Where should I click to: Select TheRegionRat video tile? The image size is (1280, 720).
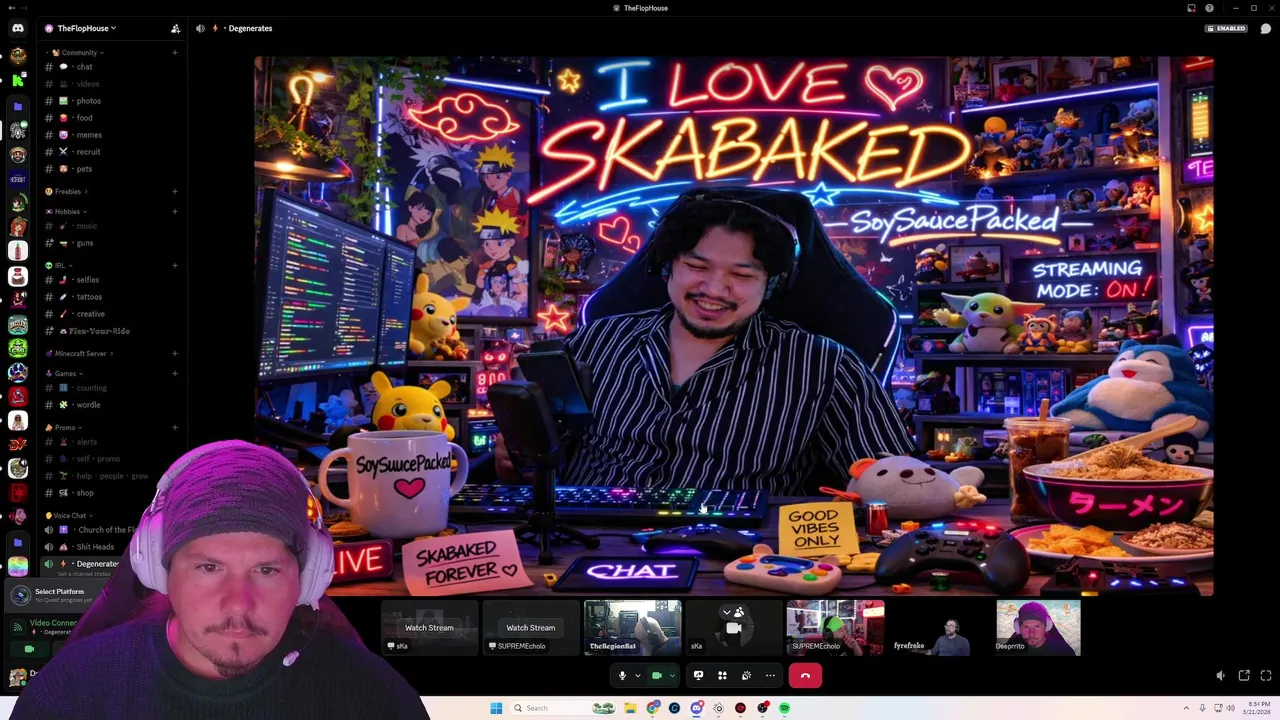coord(632,628)
